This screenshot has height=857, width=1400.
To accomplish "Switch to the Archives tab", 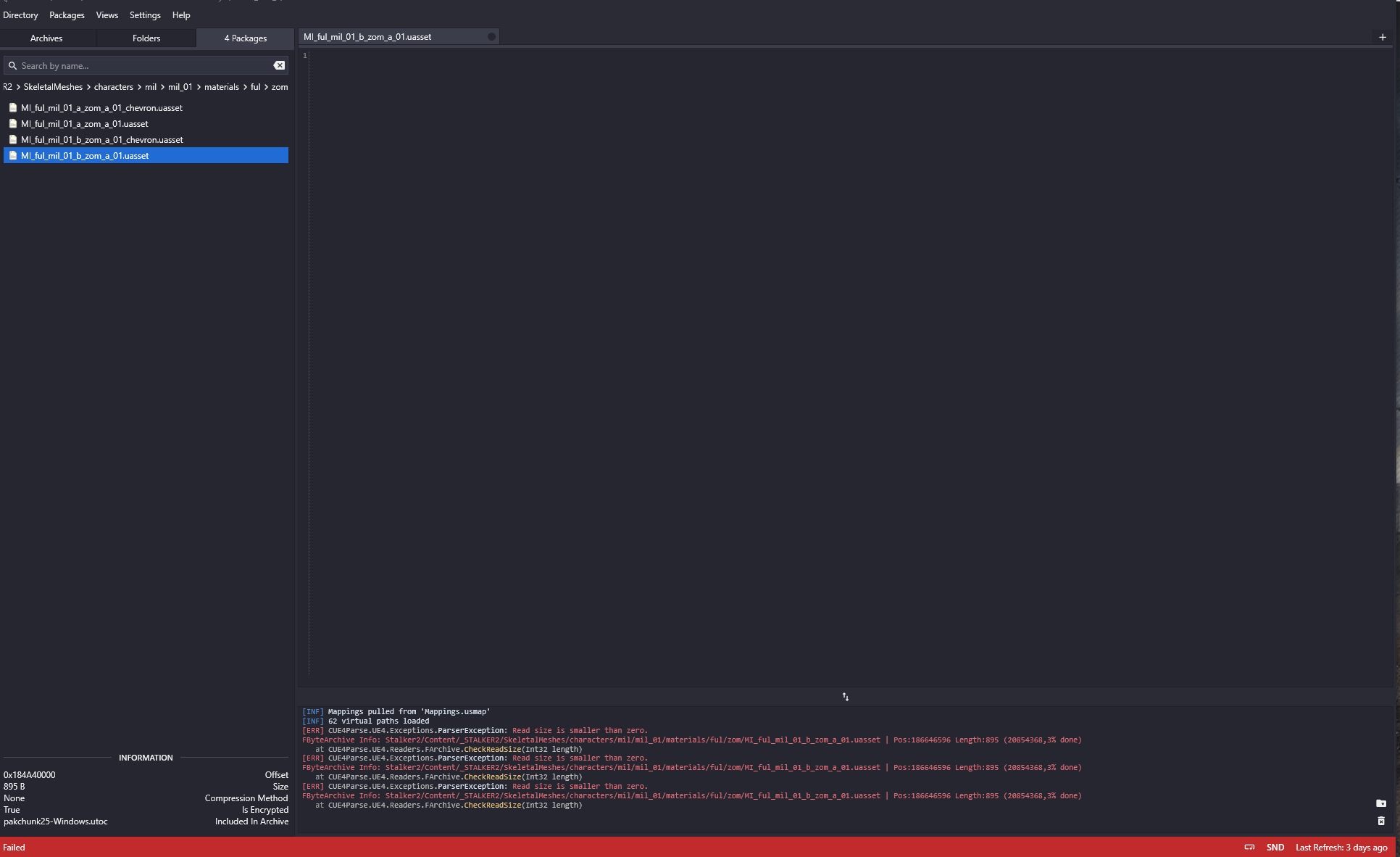I will click(x=46, y=38).
